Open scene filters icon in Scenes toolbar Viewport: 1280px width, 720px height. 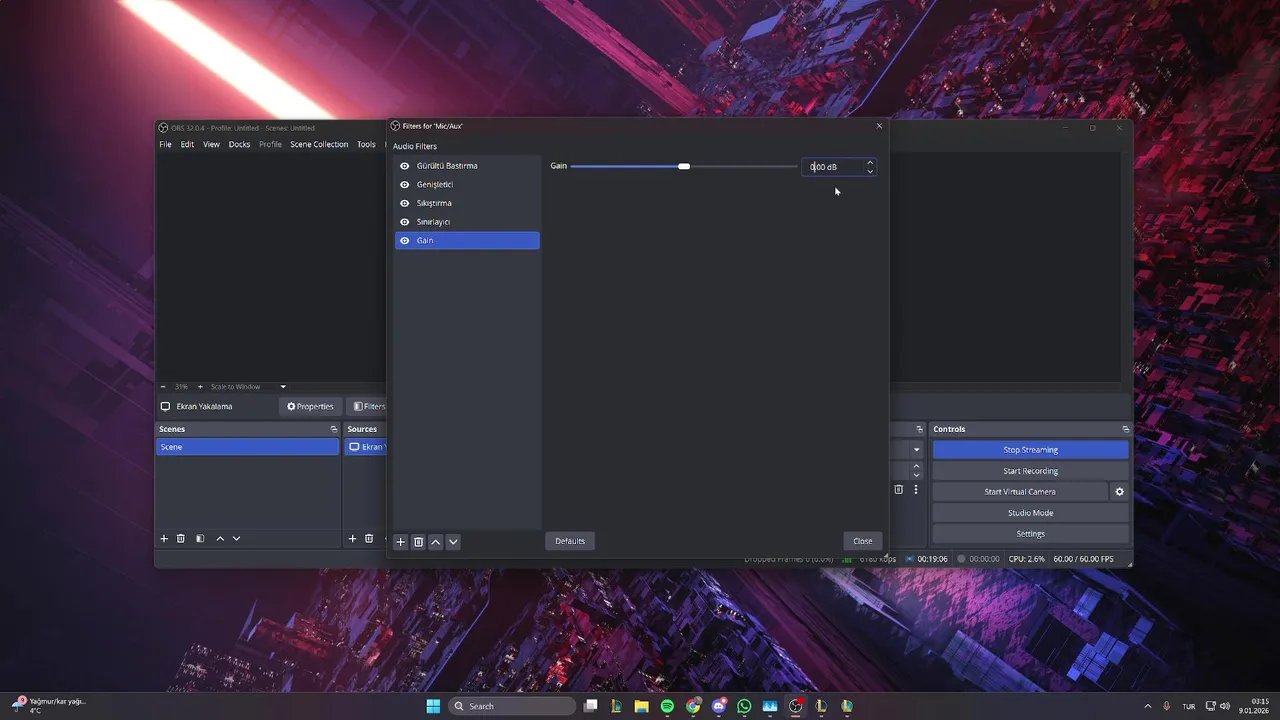tap(200, 538)
